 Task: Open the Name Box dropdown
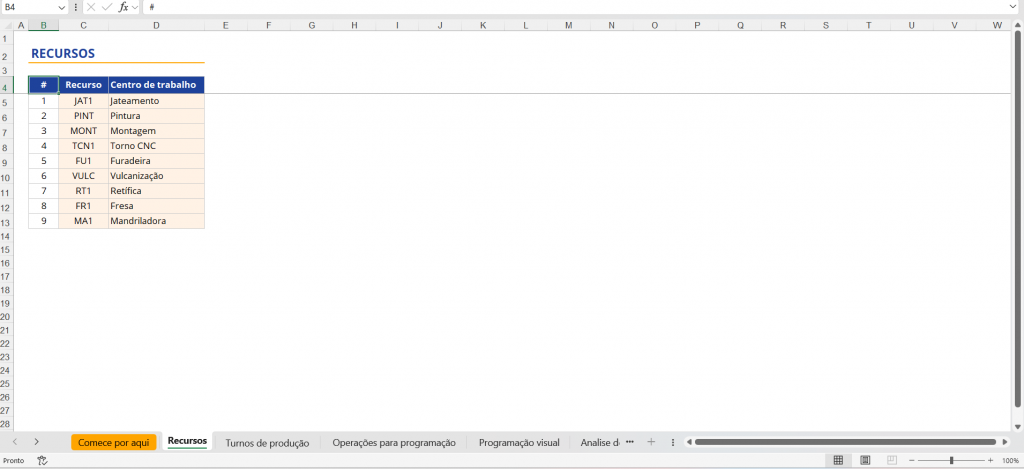(x=61, y=7)
